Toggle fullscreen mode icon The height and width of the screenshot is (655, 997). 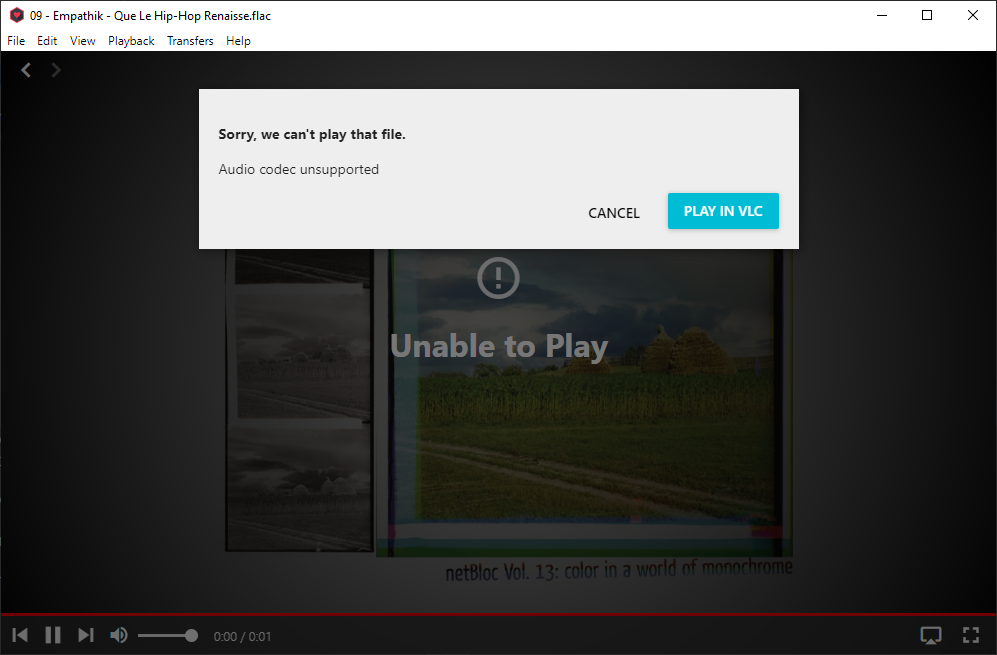971,635
